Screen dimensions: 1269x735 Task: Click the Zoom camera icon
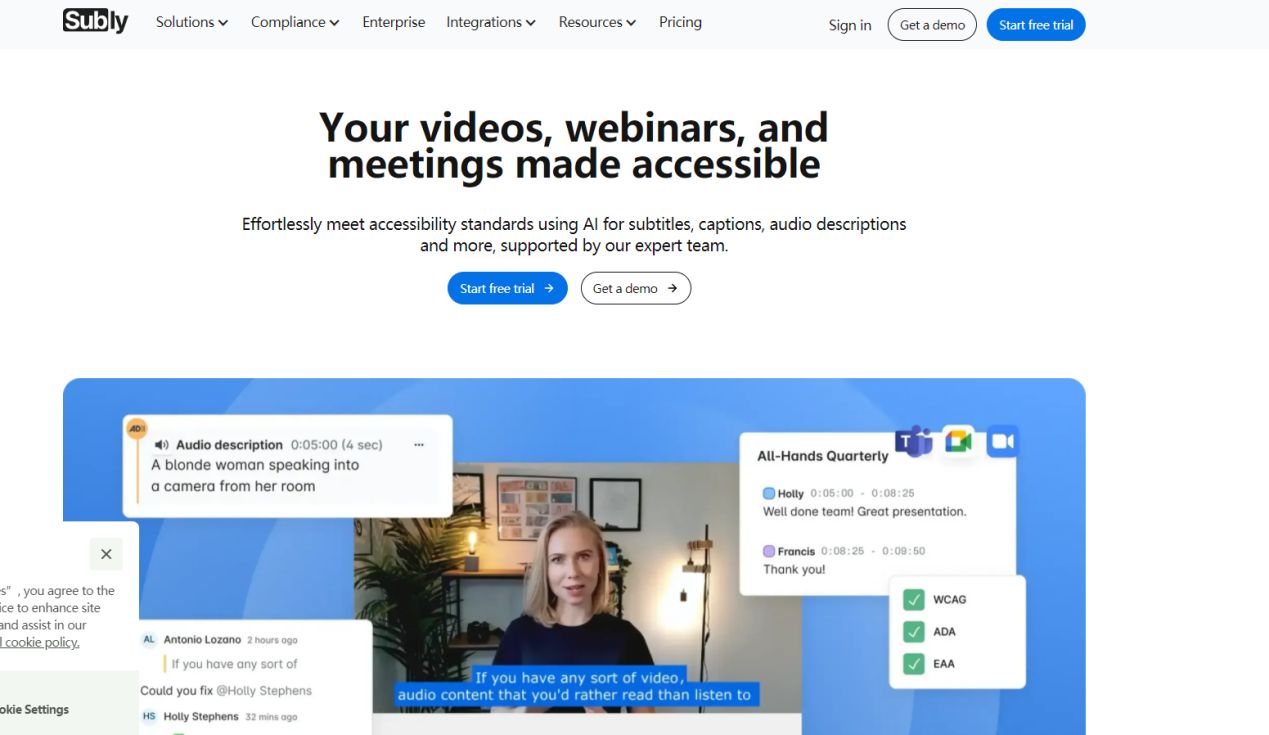(x=1002, y=441)
